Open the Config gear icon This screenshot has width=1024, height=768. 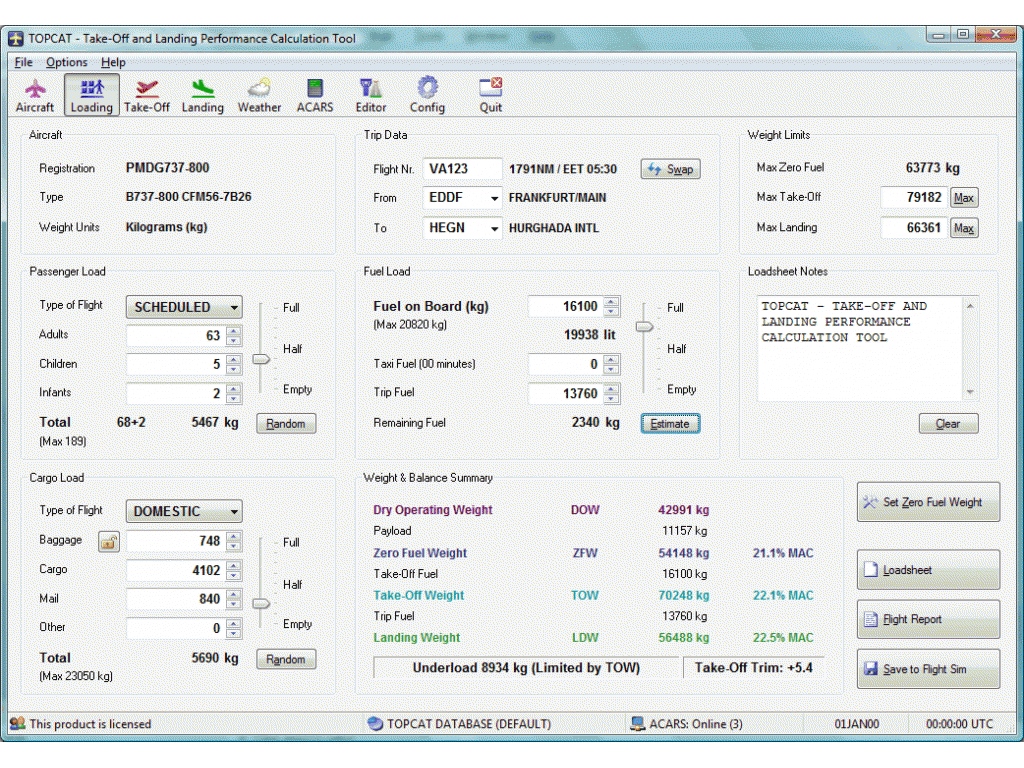pos(427,95)
